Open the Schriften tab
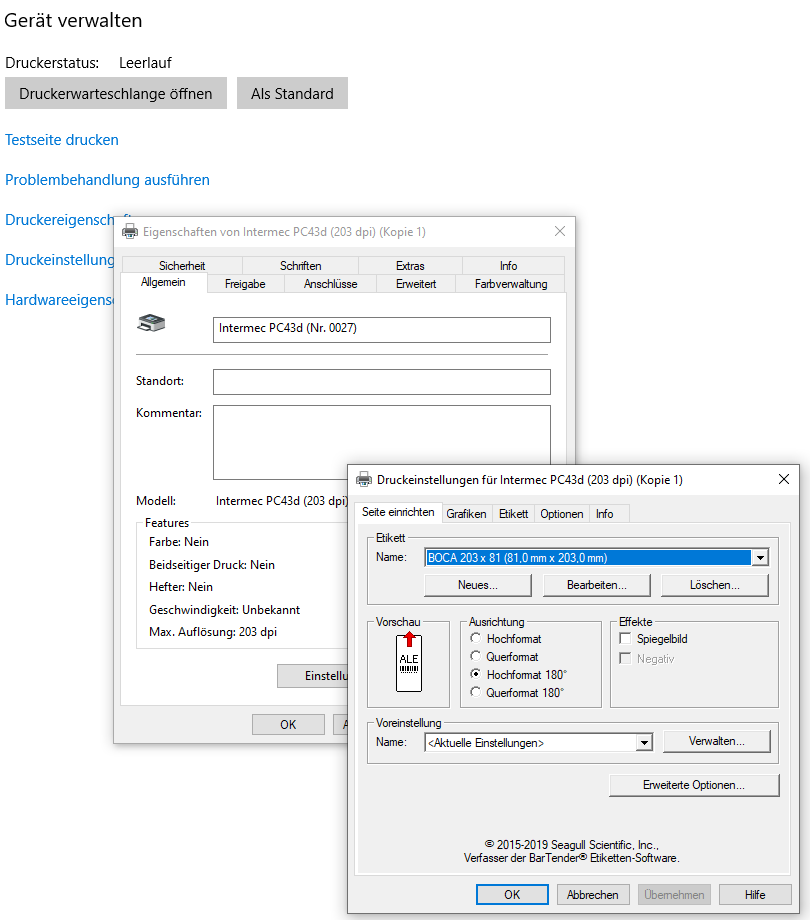This screenshot has height=920, width=810. pos(300,266)
